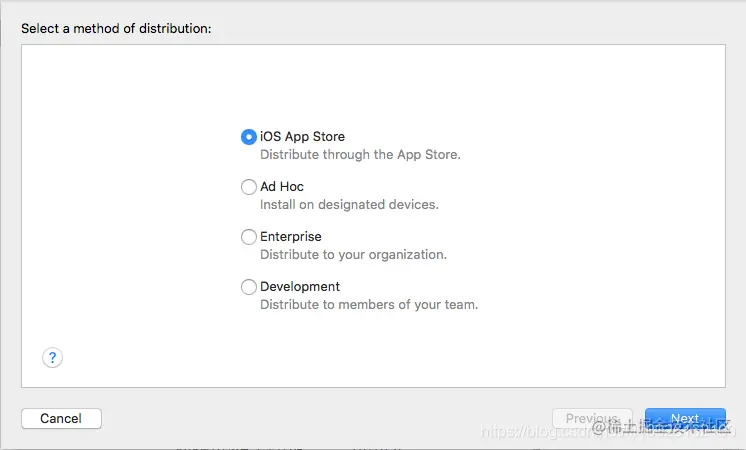
Task: Open help with the question mark icon
Action: pyautogui.click(x=52, y=358)
